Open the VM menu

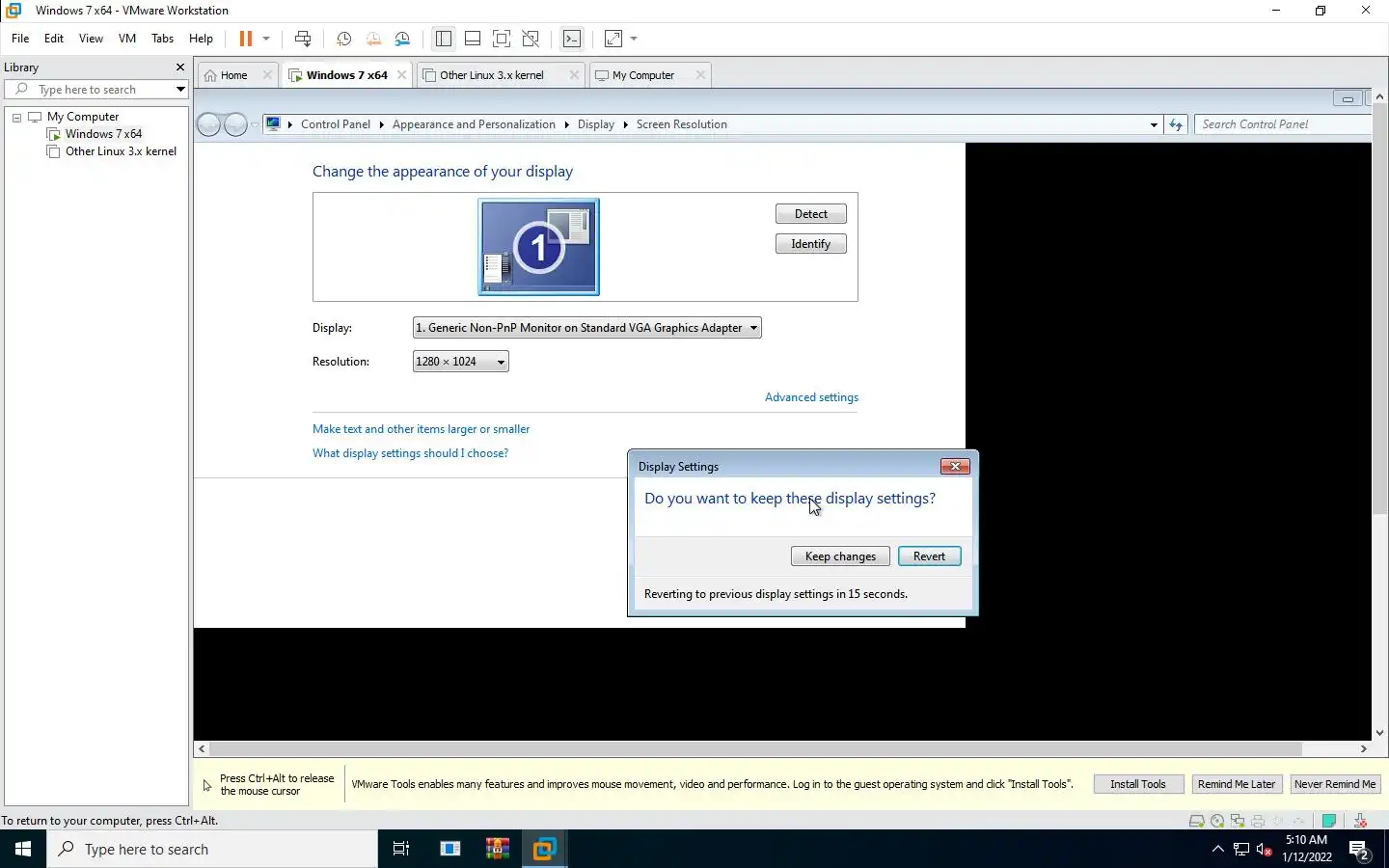point(127,39)
